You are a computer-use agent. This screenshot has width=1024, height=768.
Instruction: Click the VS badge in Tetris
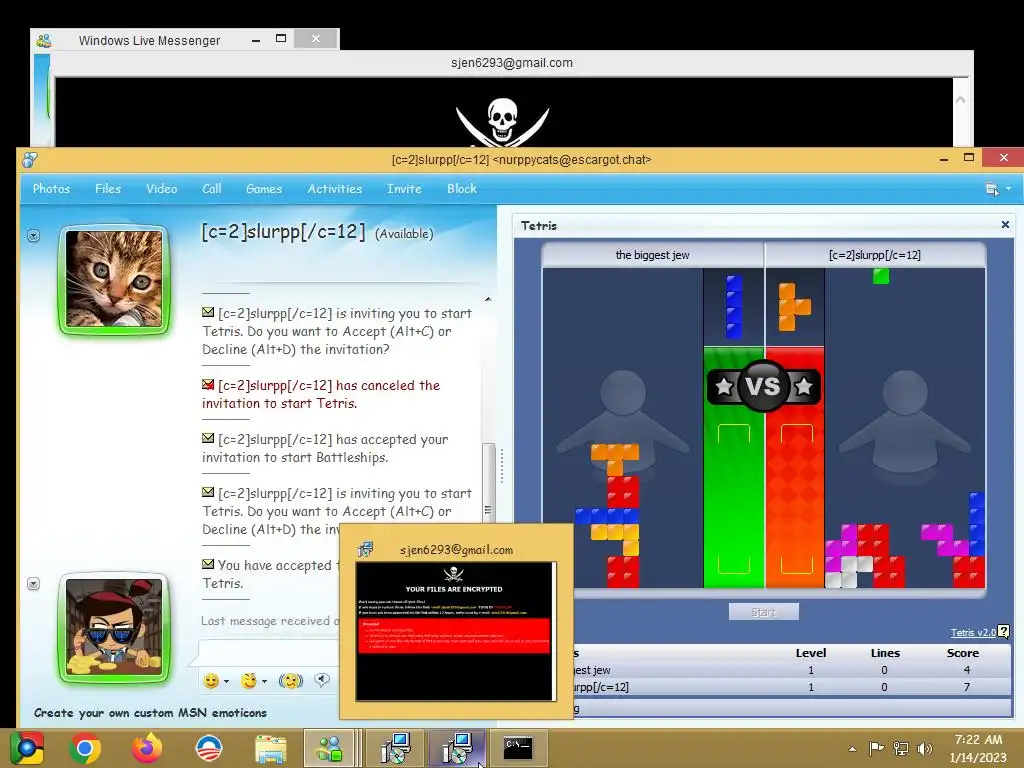(763, 386)
